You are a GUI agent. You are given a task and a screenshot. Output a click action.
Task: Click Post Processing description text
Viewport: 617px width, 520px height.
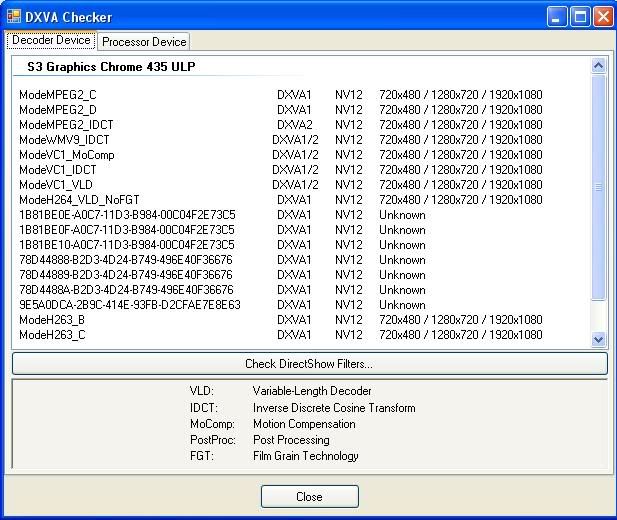(x=291, y=440)
